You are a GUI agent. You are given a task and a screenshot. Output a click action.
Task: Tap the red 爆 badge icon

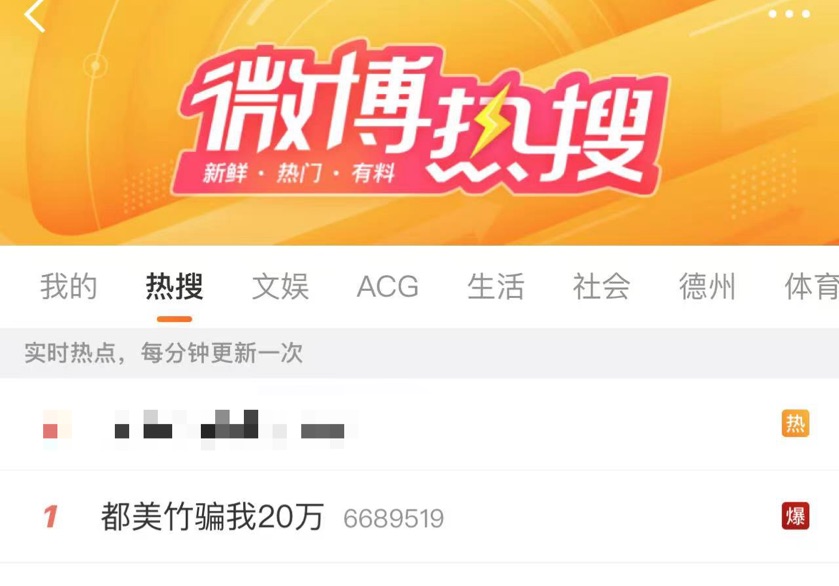coord(795,516)
